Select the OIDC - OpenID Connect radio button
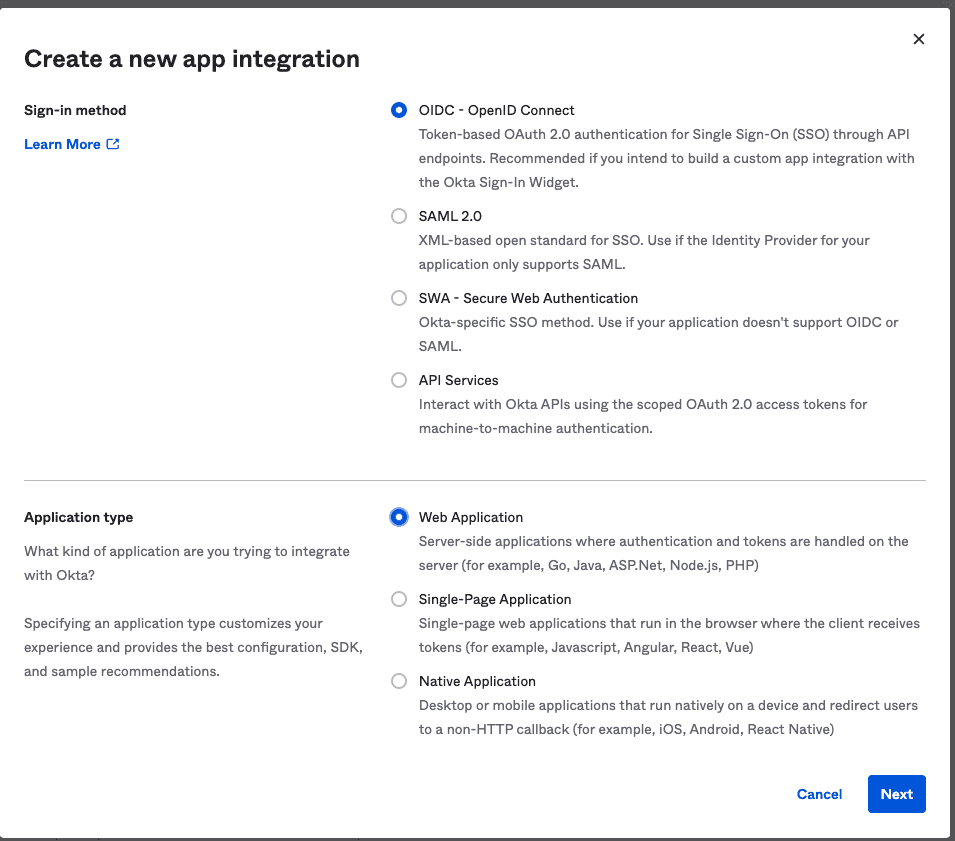This screenshot has width=955, height=841. pyautogui.click(x=399, y=110)
